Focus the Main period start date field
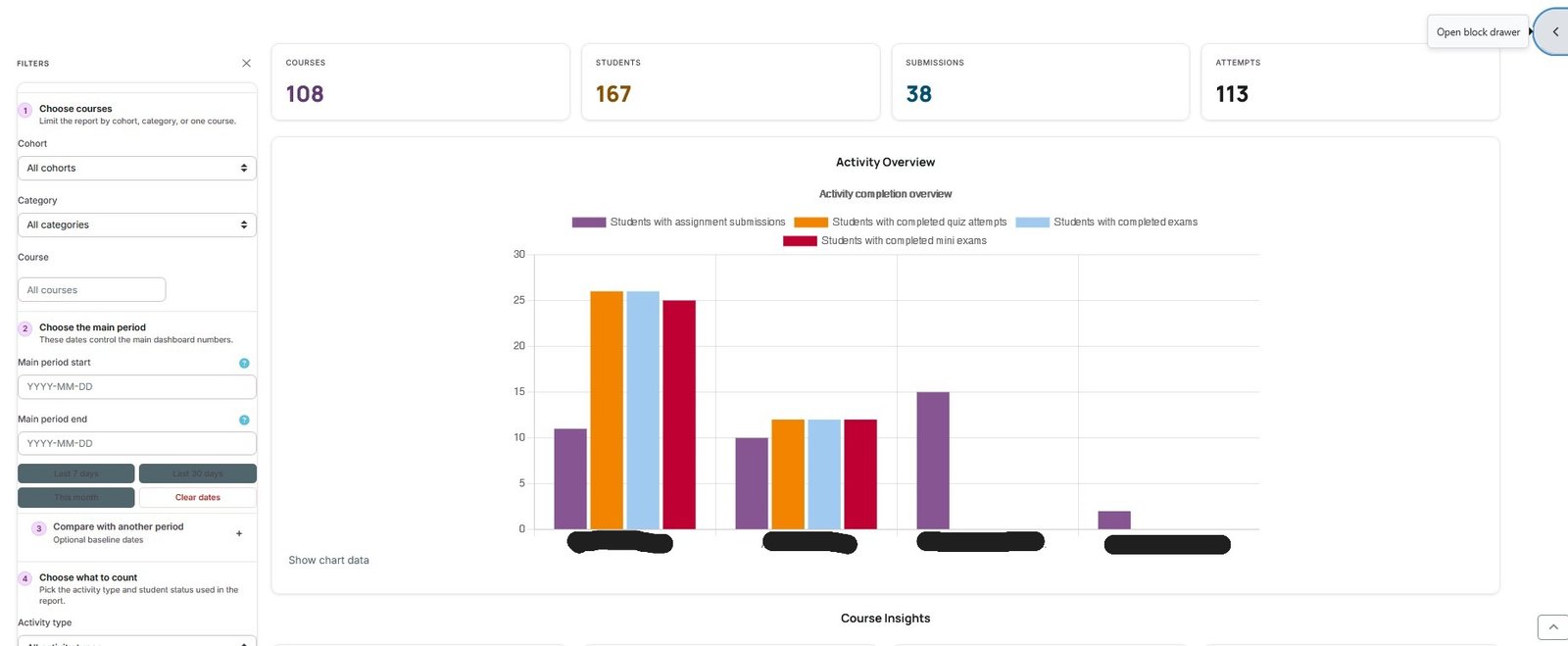Screen dimensions: 1568x646 pos(137,386)
